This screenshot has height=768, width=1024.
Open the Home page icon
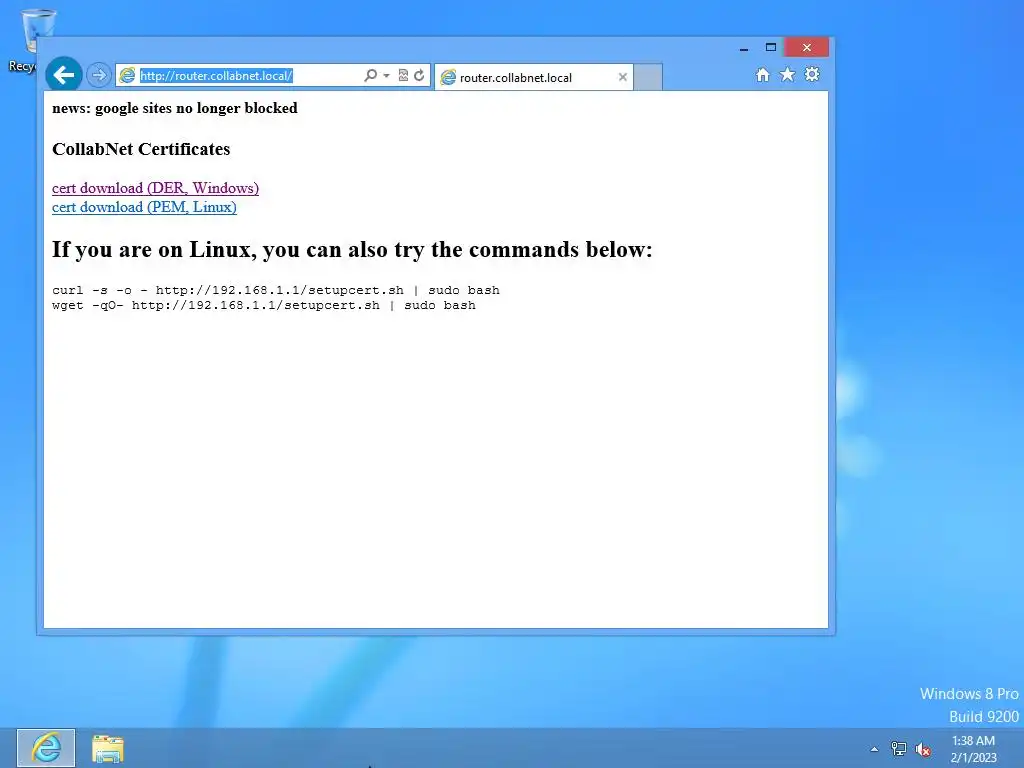pyautogui.click(x=762, y=74)
